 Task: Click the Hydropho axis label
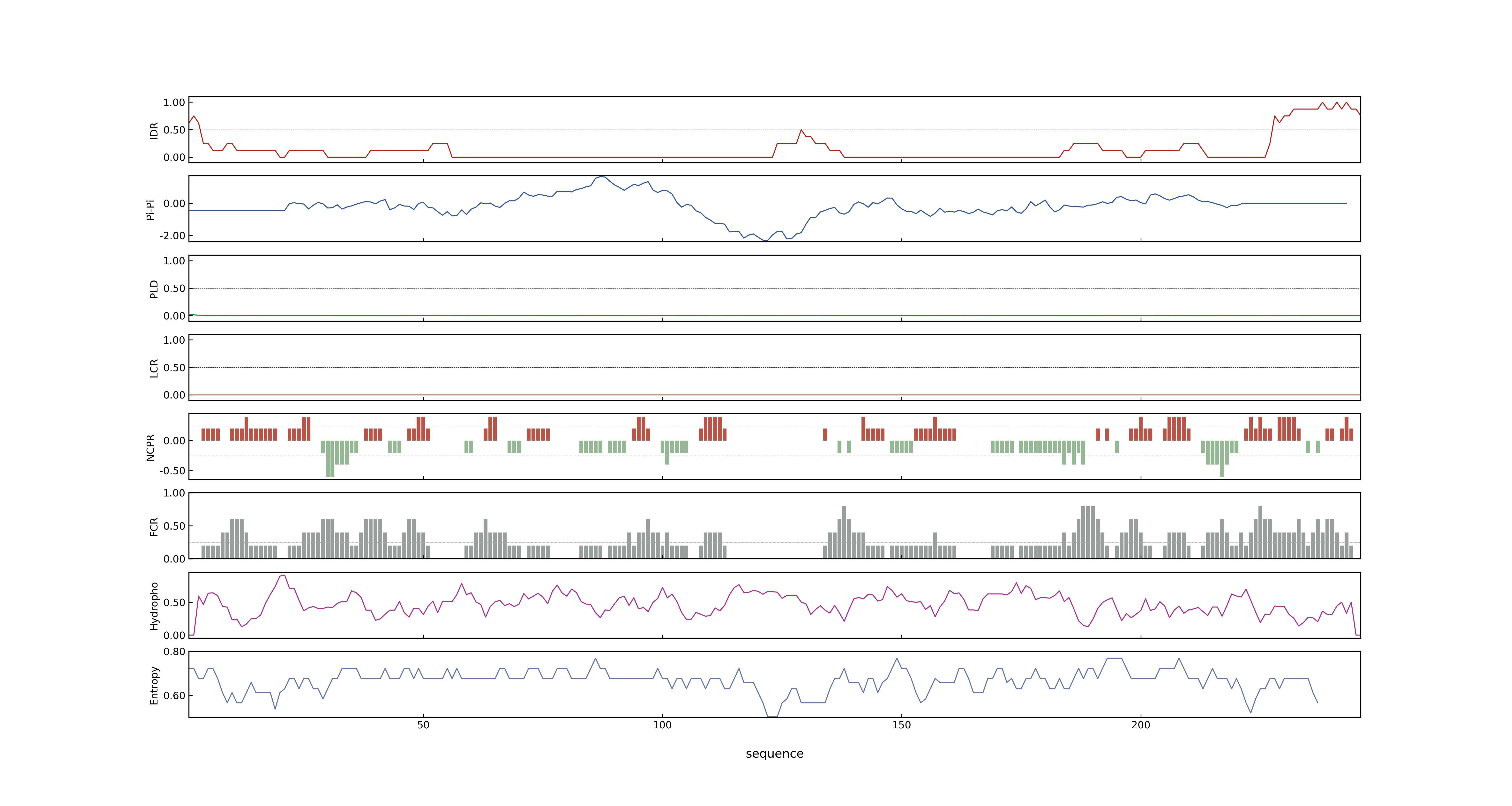tap(154, 606)
